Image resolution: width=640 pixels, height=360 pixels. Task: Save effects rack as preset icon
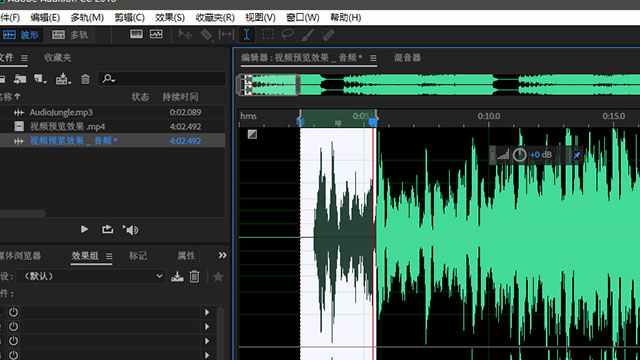(177, 276)
